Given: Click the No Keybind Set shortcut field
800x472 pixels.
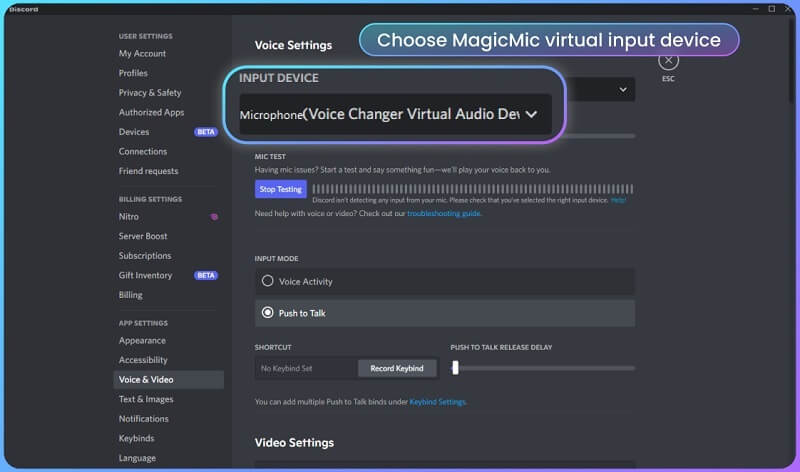Looking at the screenshot, I should click(x=306, y=368).
